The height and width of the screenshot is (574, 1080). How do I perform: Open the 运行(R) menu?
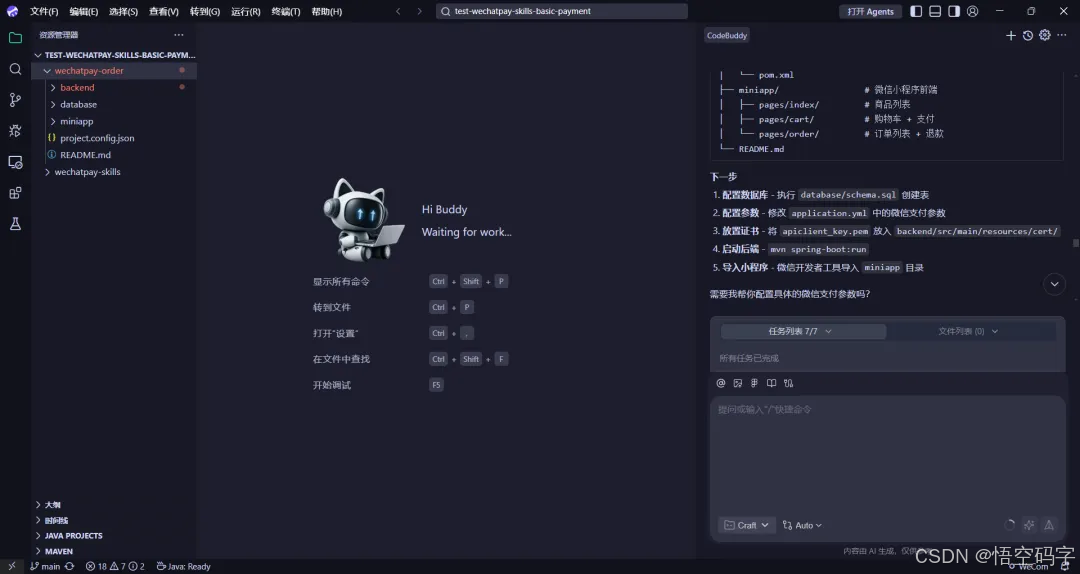(246, 11)
